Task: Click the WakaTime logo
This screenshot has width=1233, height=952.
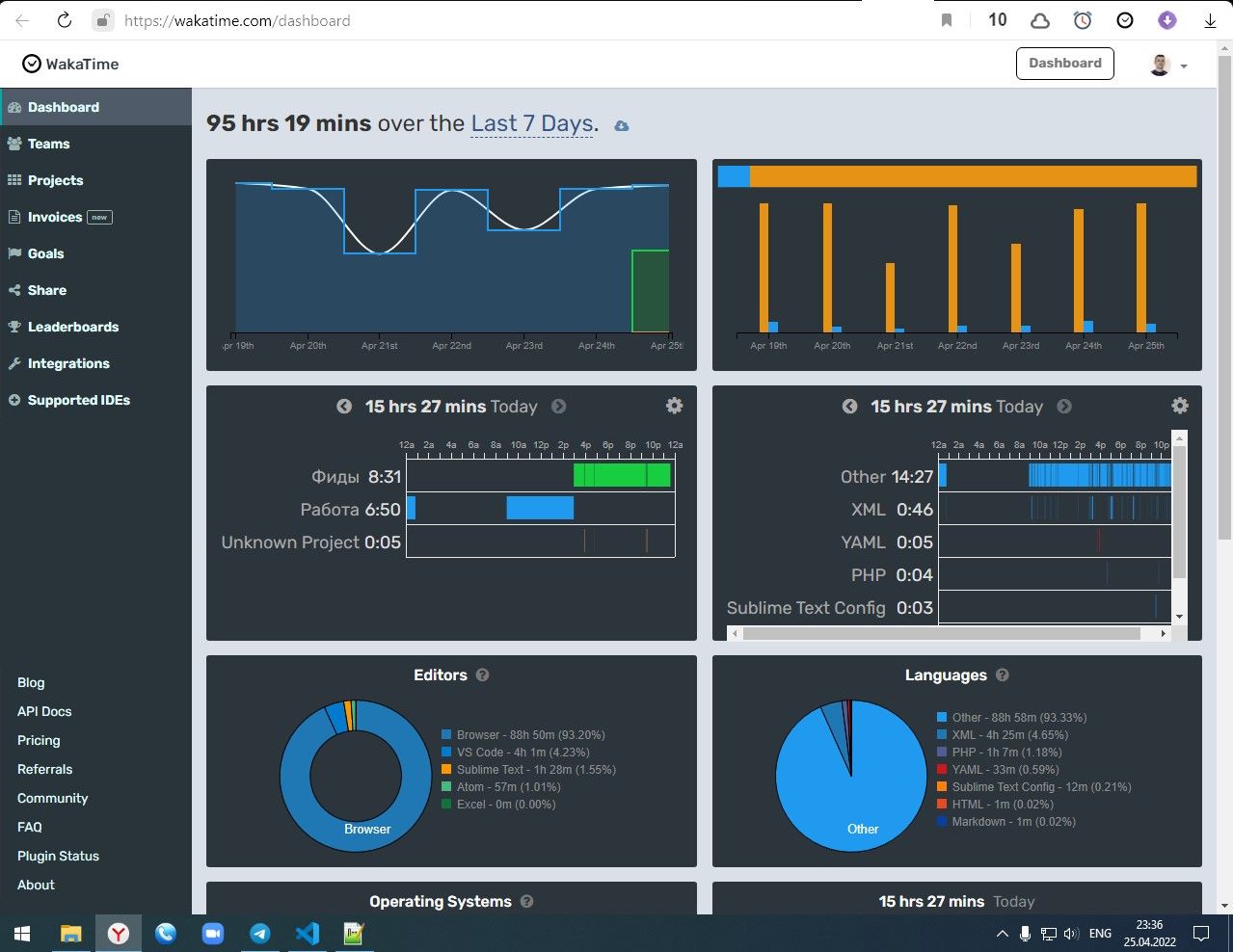Action: click(70, 64)
